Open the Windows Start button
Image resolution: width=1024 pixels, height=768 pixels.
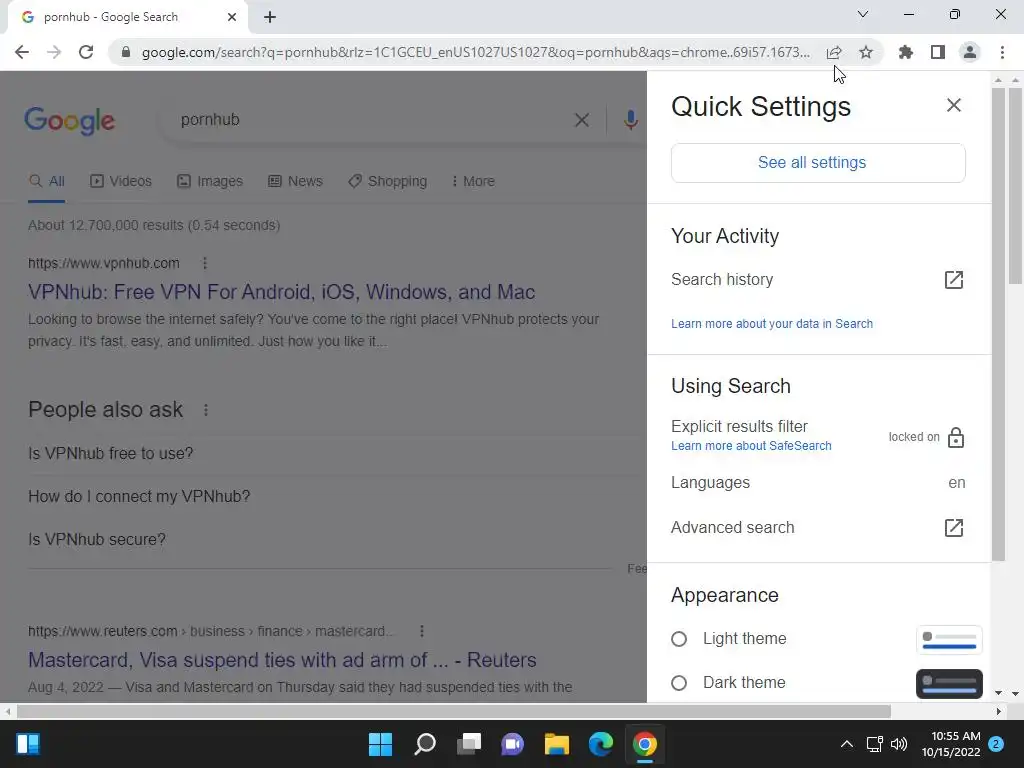pos(380,744)
